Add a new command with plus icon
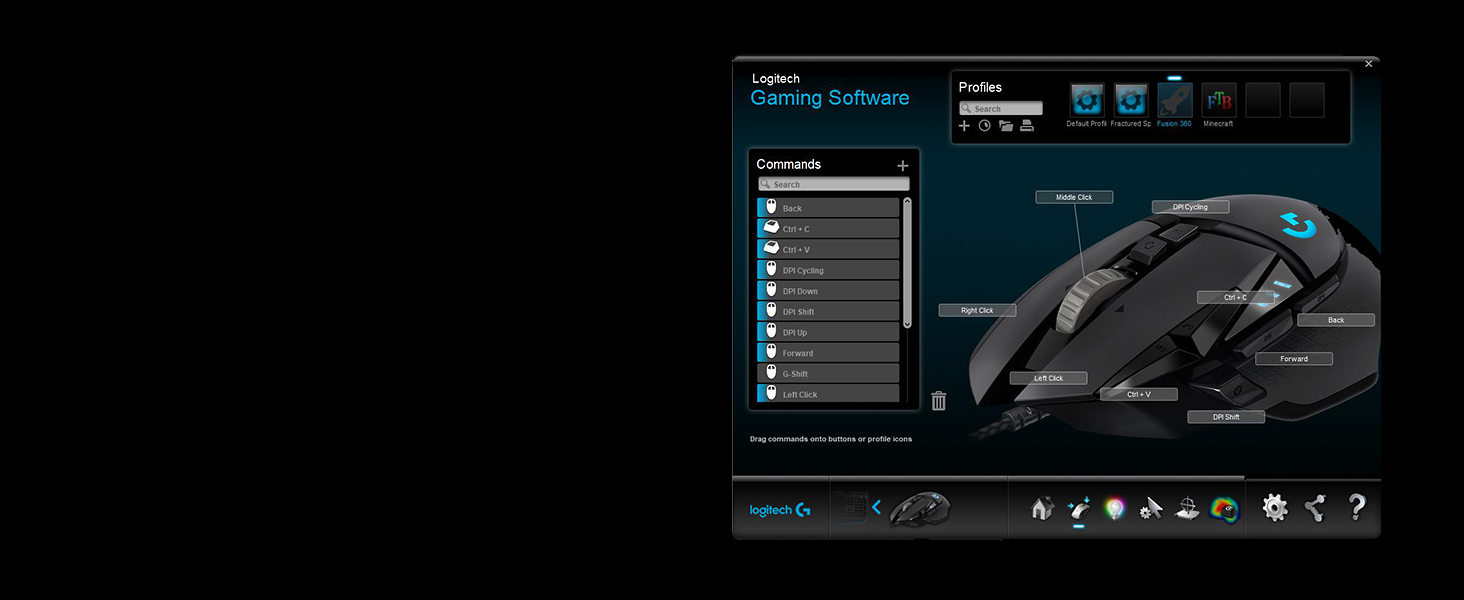 pos(902,166)
